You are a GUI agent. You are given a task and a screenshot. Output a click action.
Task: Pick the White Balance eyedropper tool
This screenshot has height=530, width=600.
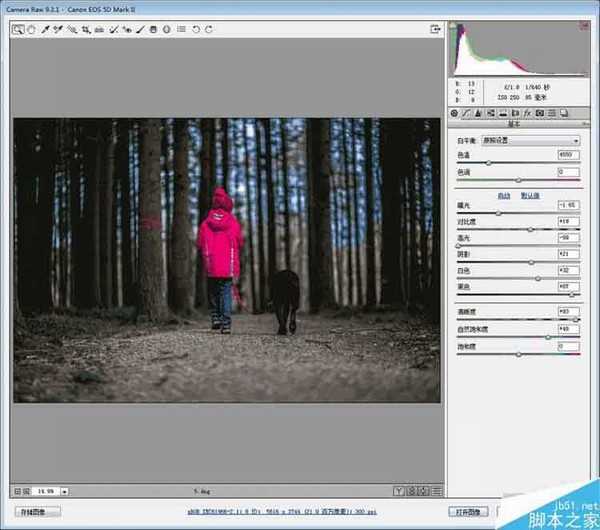(45, 29)
